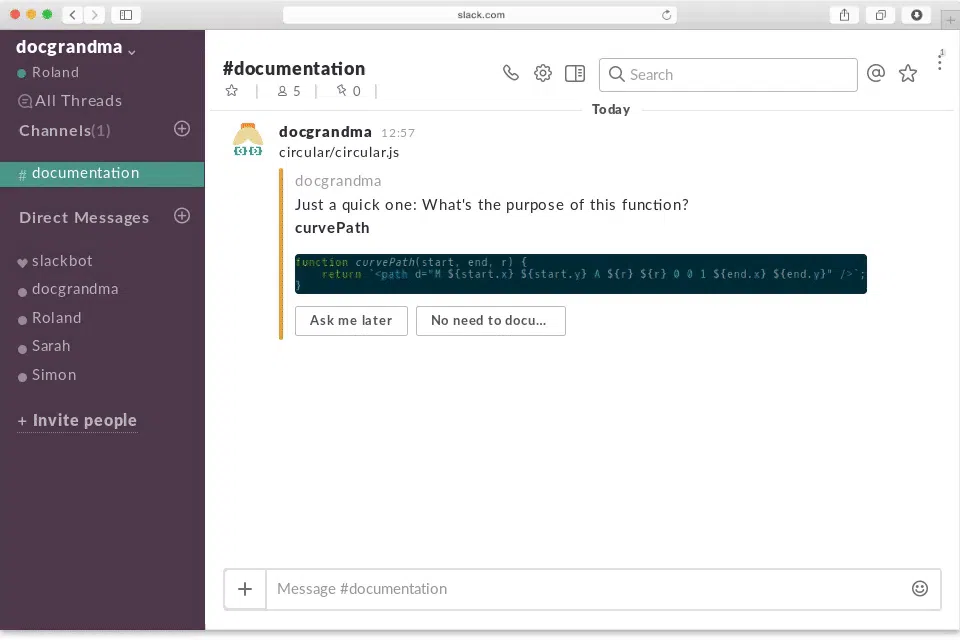Open the Direct Messages heading
Viewport: 960px width, 640px height.
click(84, 217)
